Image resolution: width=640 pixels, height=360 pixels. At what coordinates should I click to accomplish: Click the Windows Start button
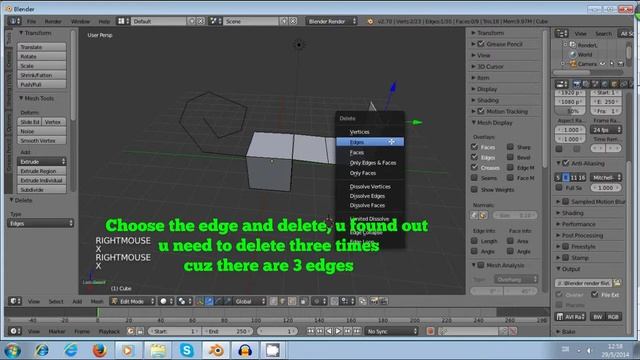click(13, 350)
